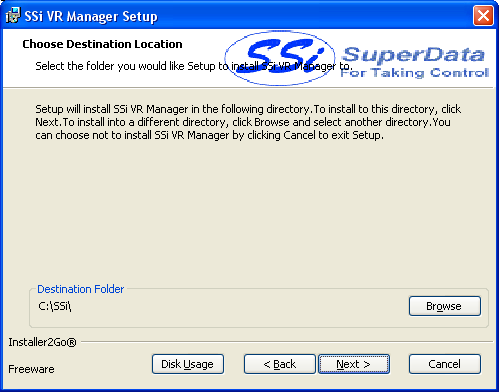This screenshot has width=499, height=392.
Task: Click the 'Setup will install SSi VR Manager' paragraph
Action: click(x=248, y=122)
